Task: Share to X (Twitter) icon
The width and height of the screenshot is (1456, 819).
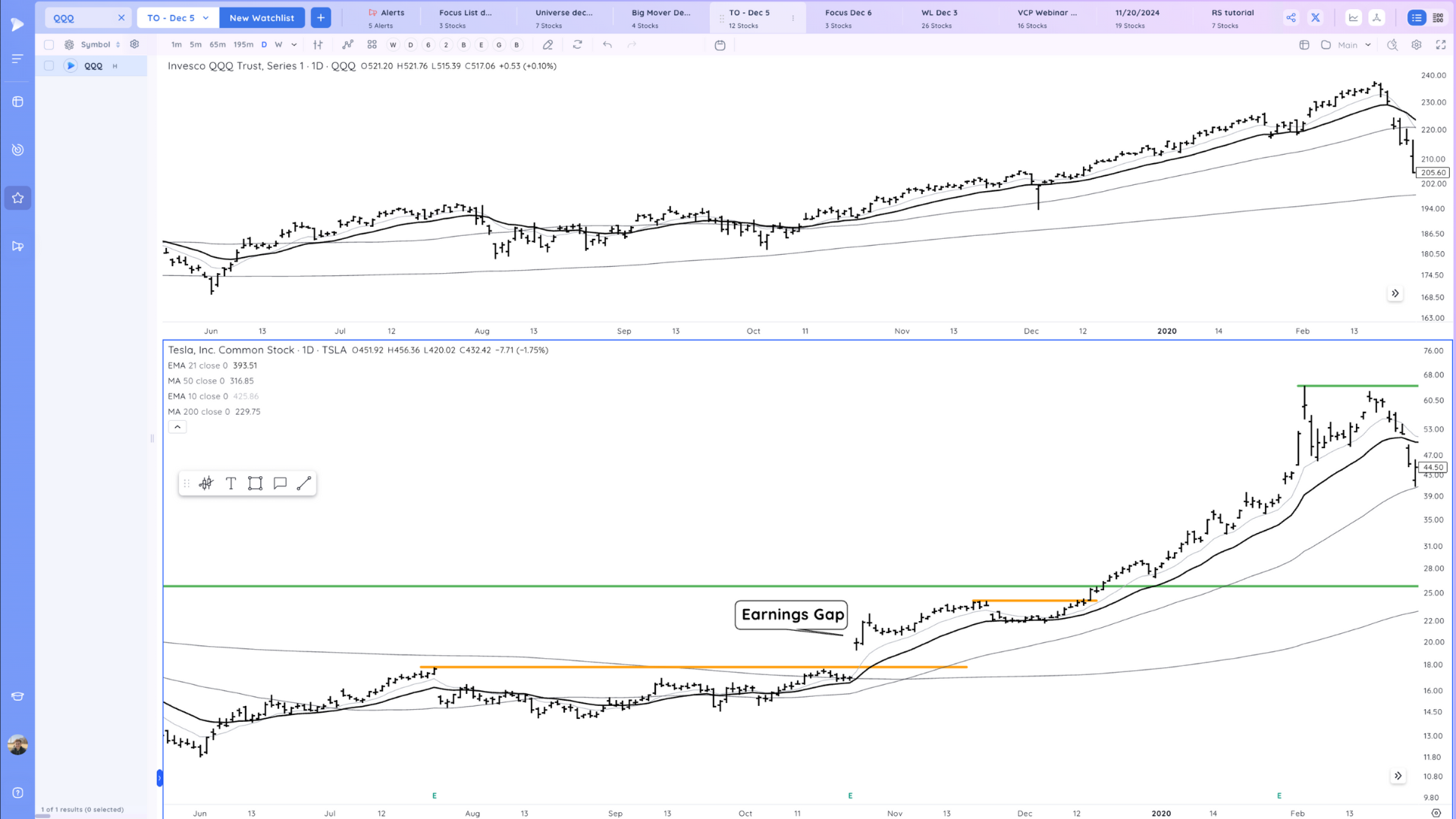Action: coord(1316,17)
